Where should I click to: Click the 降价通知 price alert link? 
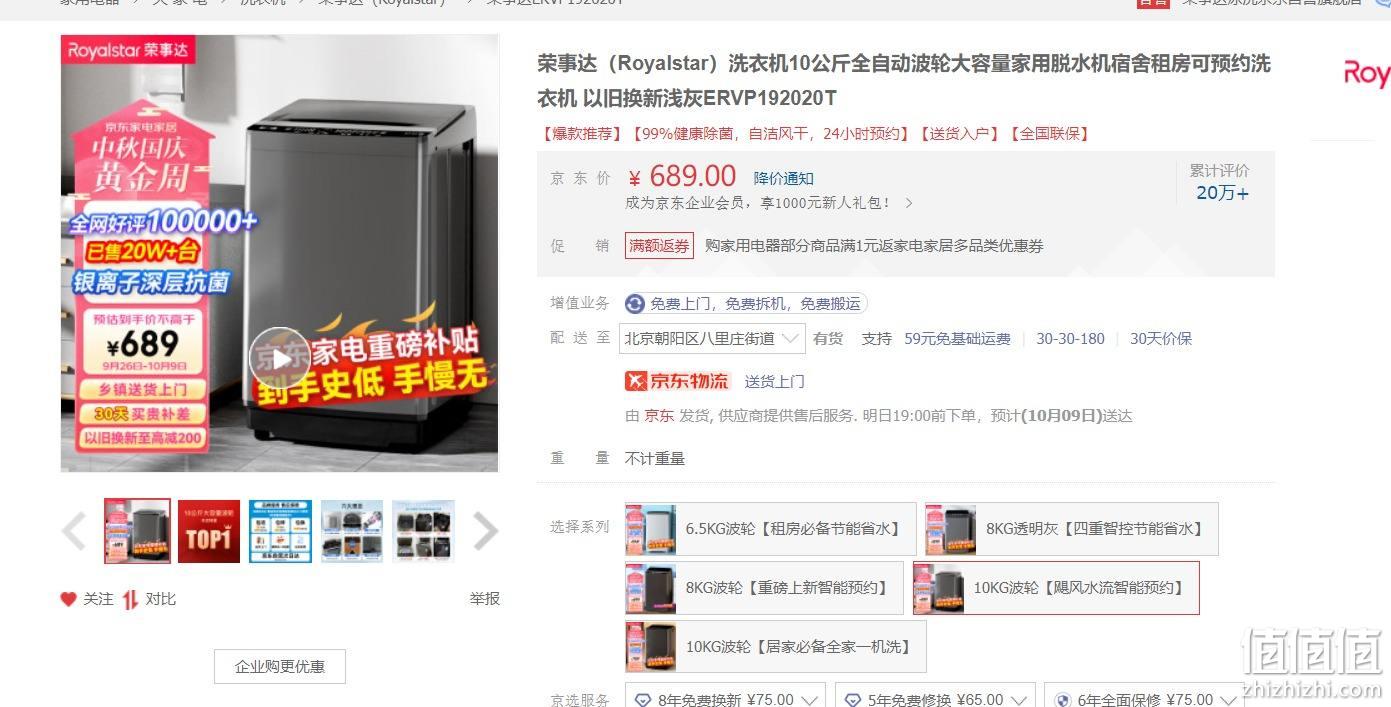(783, 179)
